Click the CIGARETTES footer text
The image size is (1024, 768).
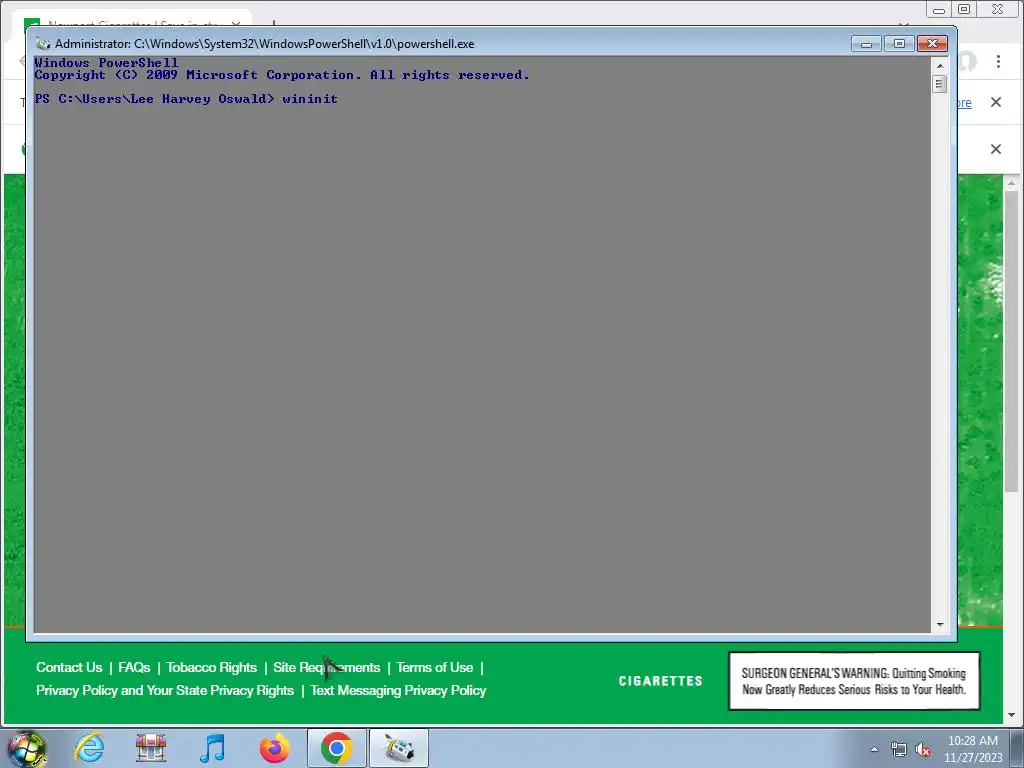pos(660,681)
